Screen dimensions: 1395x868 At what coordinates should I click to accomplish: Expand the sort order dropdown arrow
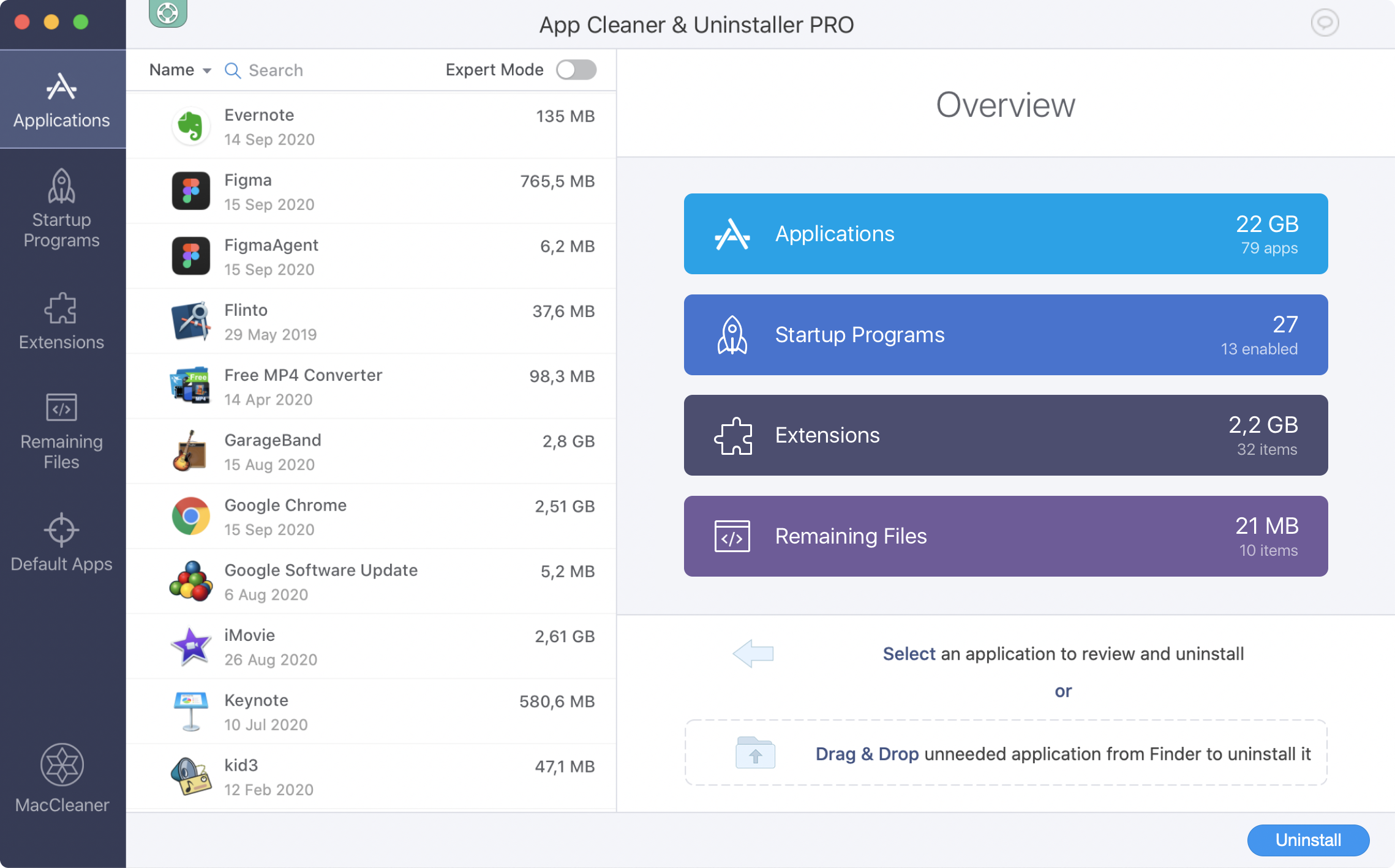206,70
